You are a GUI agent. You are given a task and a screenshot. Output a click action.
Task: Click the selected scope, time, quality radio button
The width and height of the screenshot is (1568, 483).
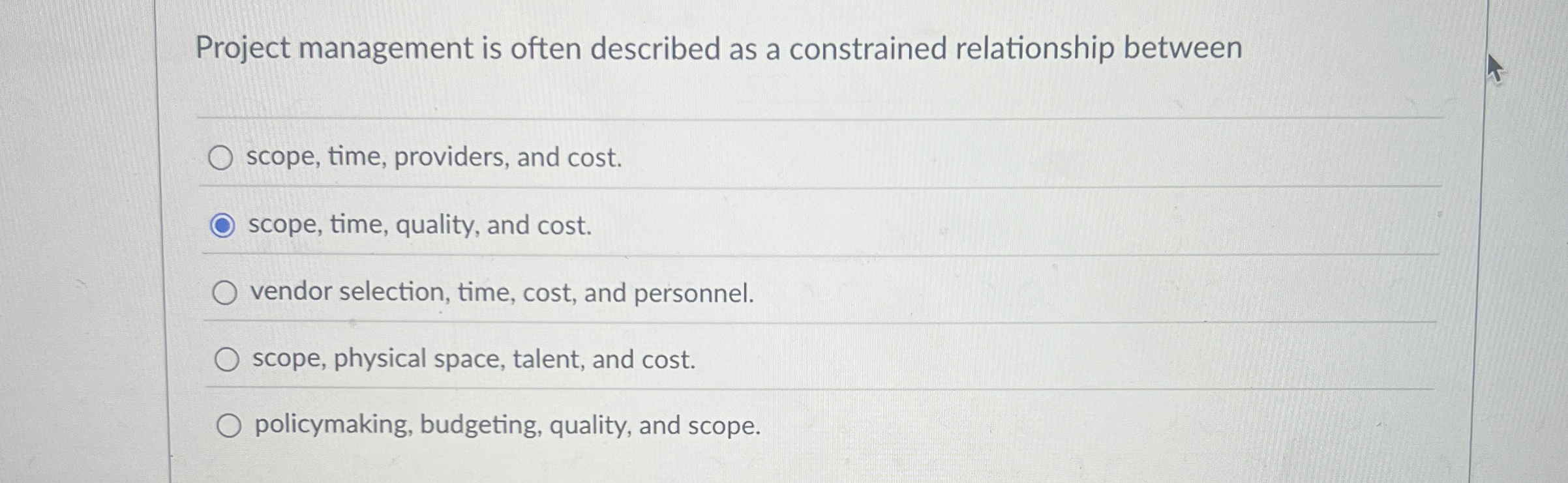tap(222, 226)
